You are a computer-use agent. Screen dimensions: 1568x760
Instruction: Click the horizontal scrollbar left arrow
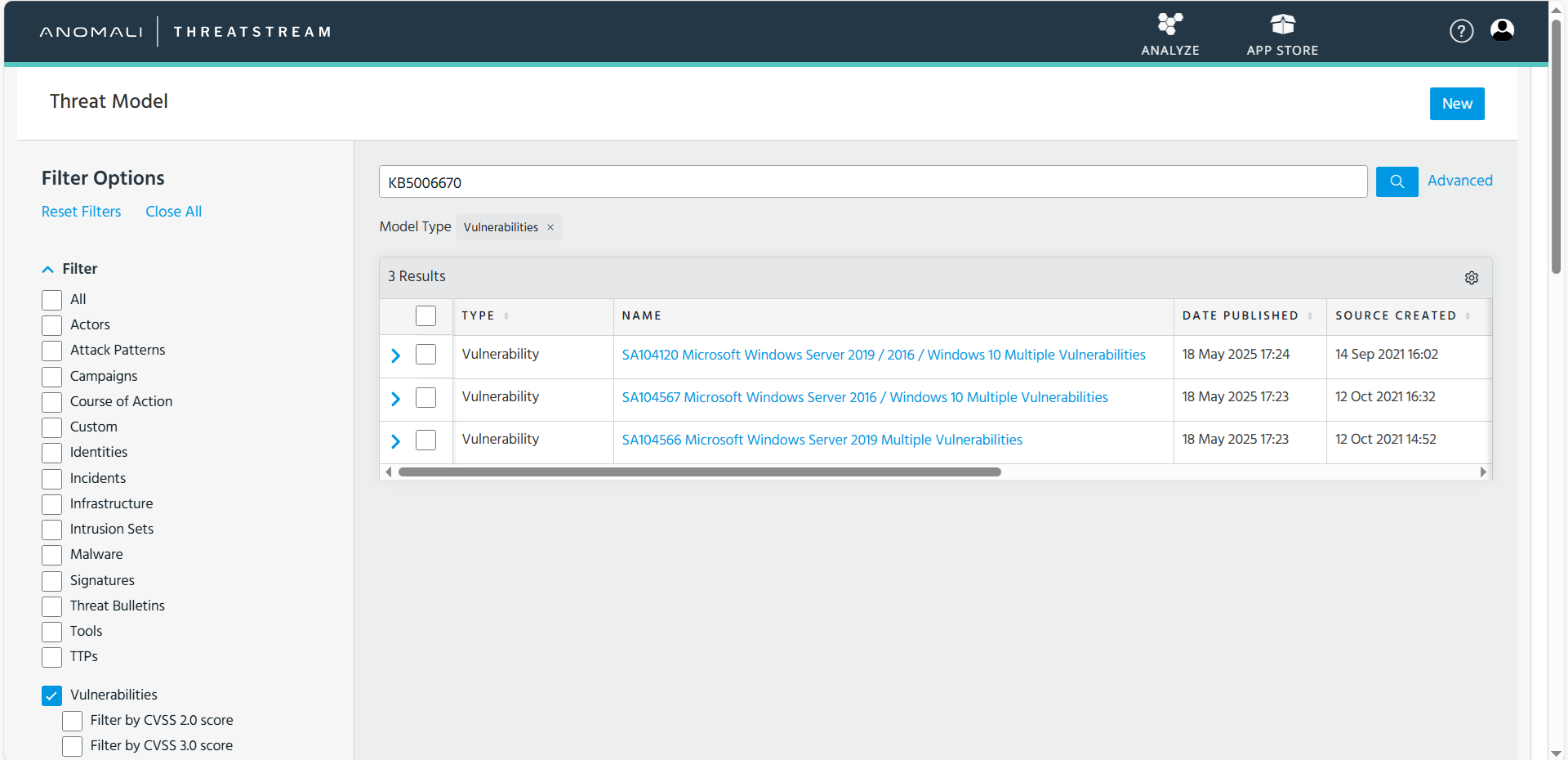tap(389, 472)
